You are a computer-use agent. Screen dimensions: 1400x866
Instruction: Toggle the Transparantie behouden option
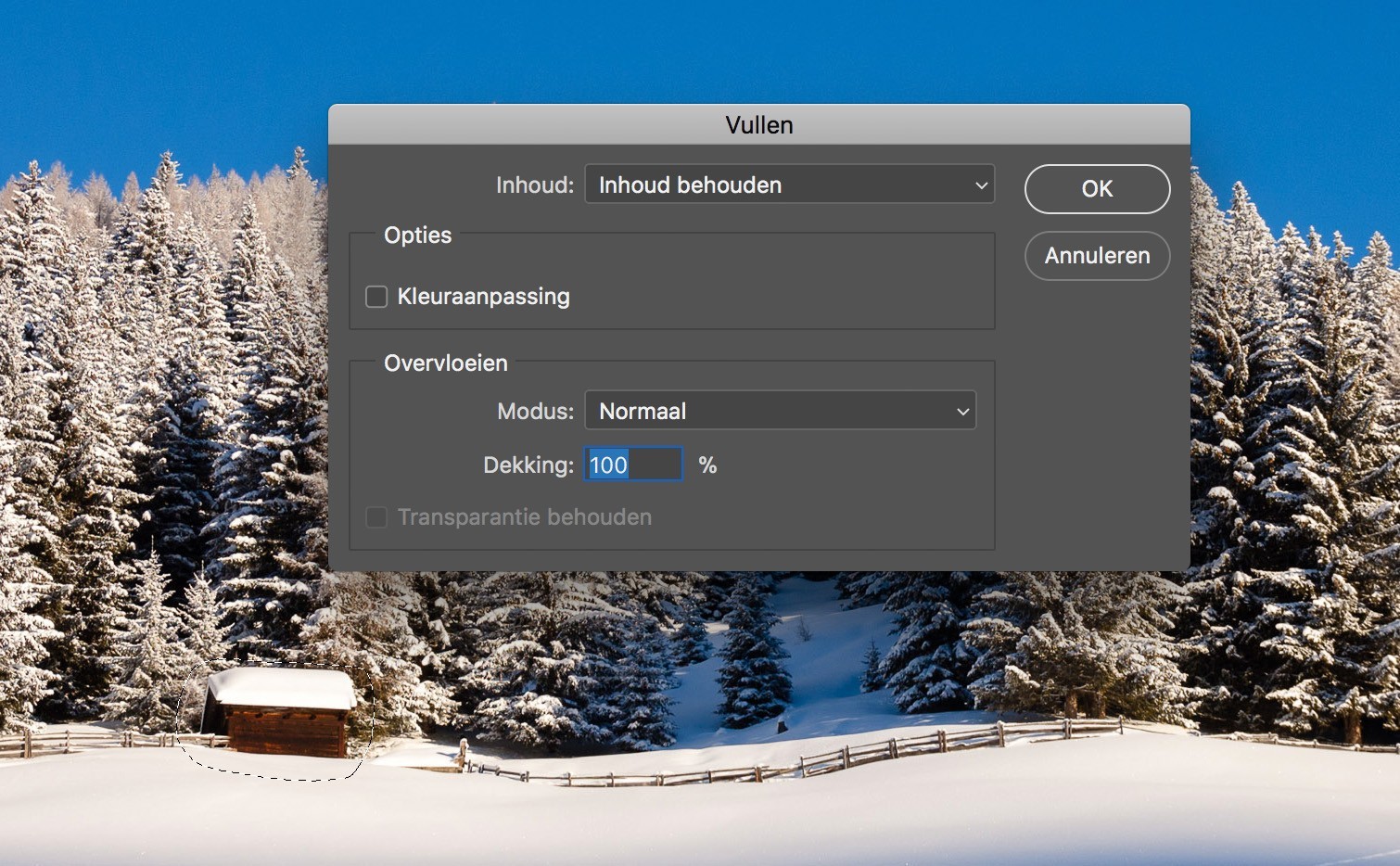click(376, 517)
